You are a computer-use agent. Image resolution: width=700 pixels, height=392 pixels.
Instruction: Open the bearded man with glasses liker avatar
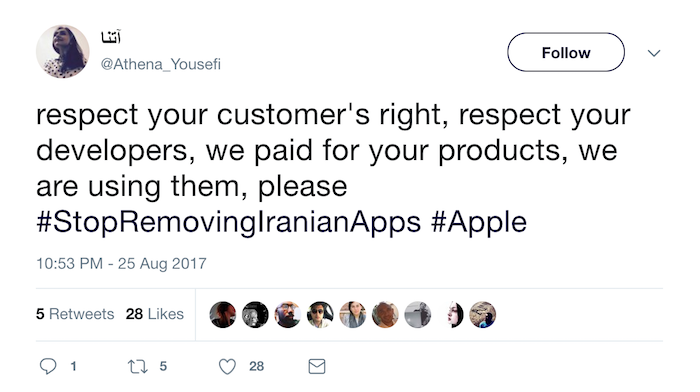[288, 315]
